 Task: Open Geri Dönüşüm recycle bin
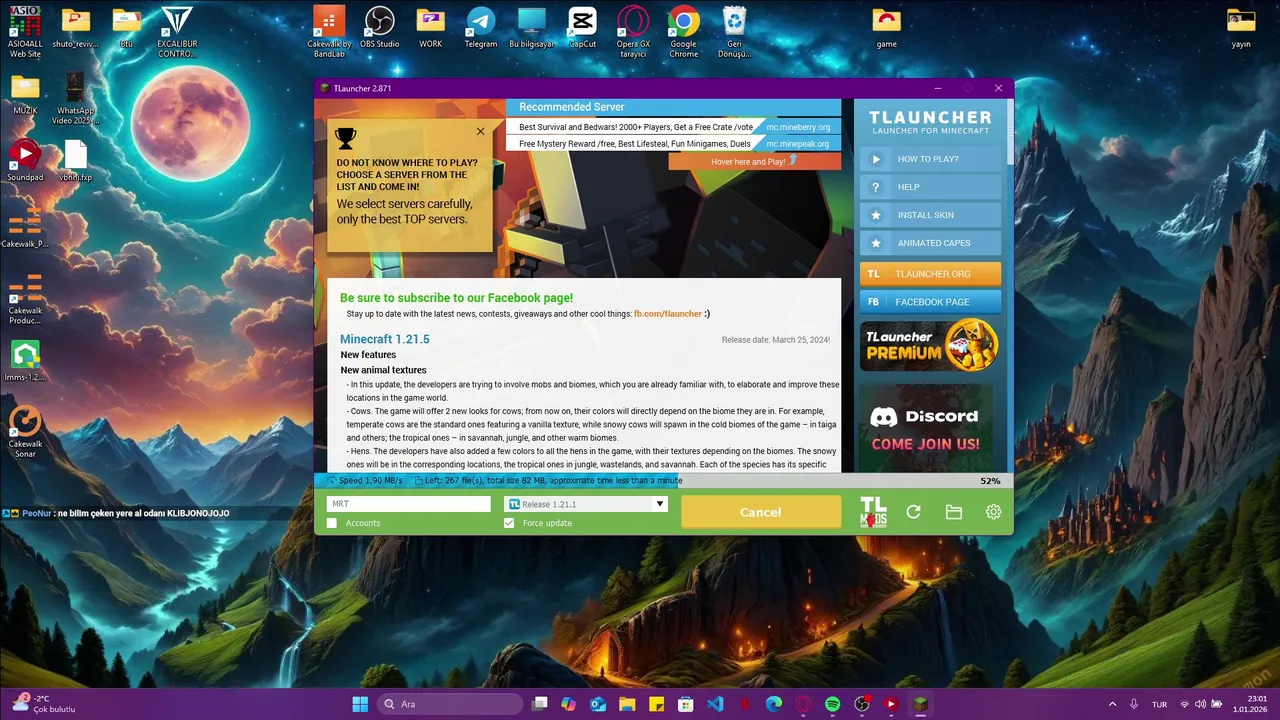point(734,32)
